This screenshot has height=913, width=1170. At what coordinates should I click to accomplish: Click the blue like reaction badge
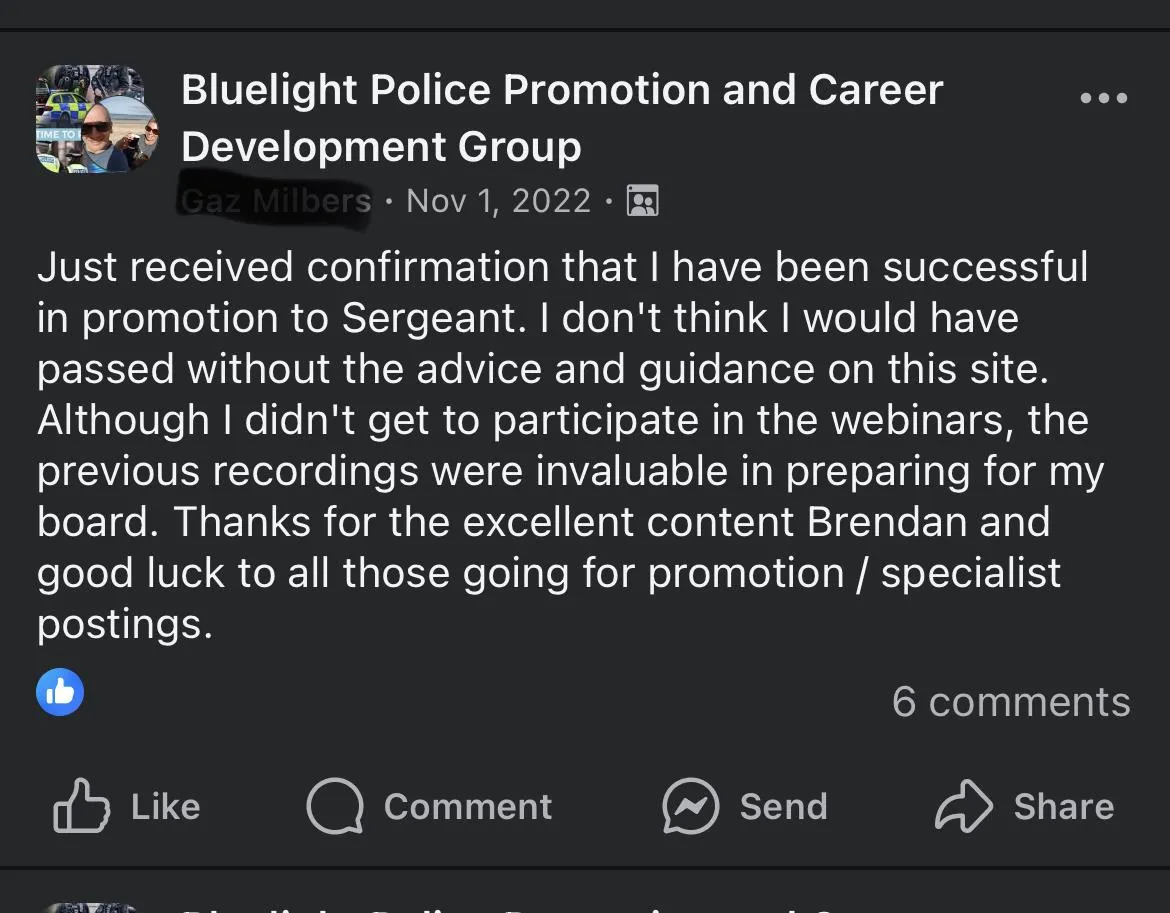pyautogui.click(x=60, y=692)
